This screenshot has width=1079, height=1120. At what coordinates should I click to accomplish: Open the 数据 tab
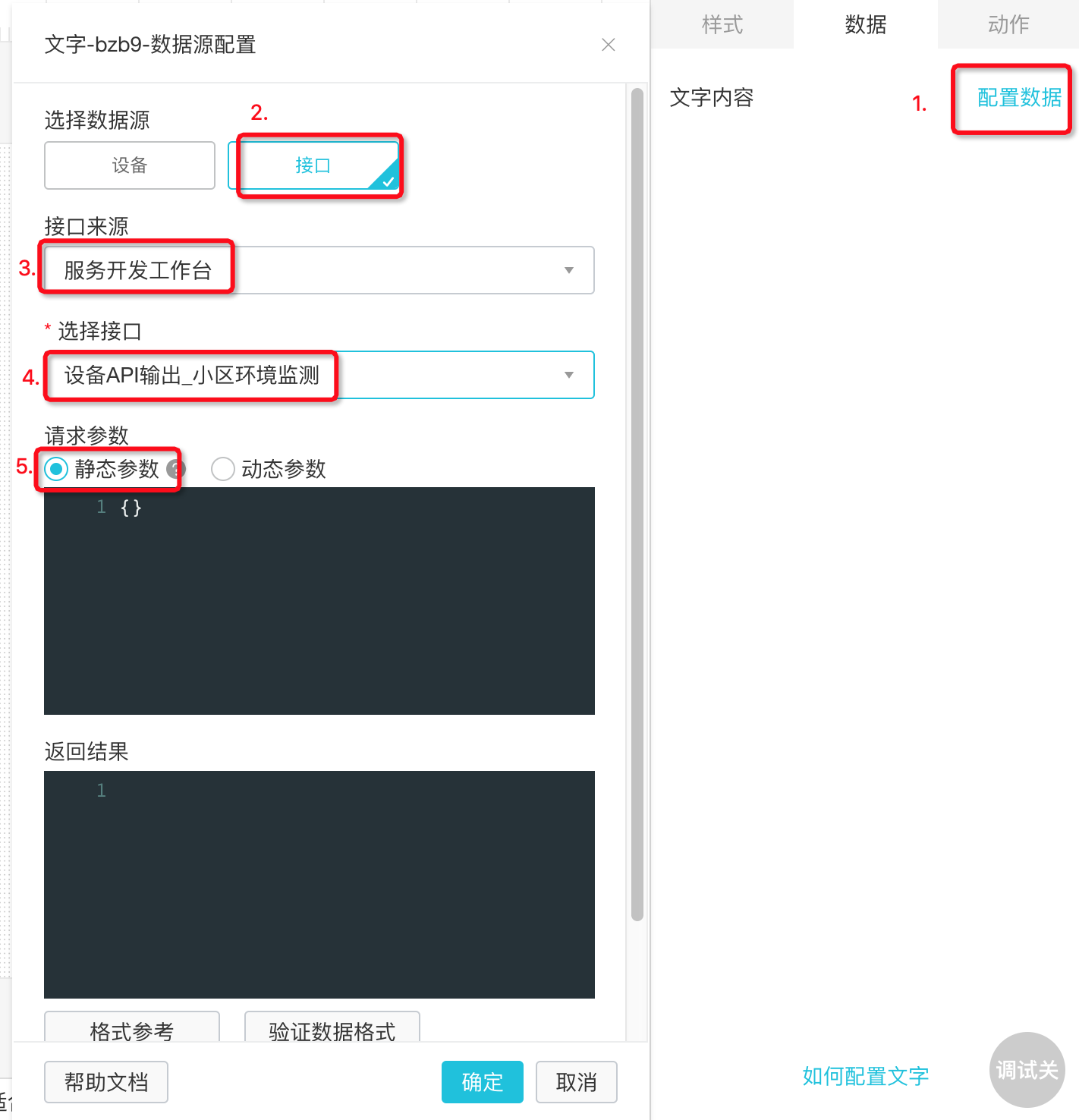point(865,25)
